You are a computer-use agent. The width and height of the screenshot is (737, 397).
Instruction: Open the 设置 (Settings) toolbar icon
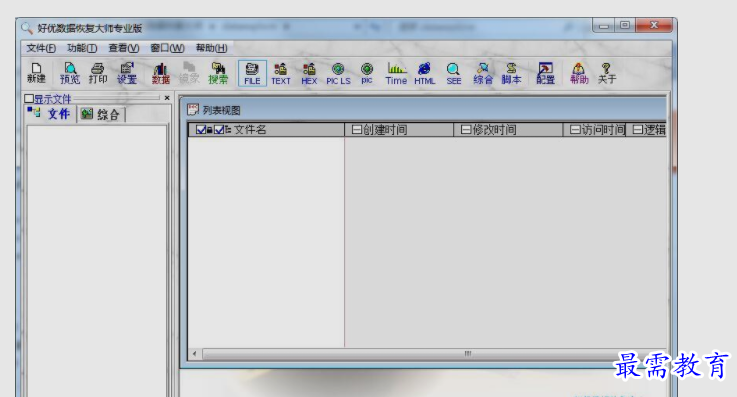[x=127, y=73]
